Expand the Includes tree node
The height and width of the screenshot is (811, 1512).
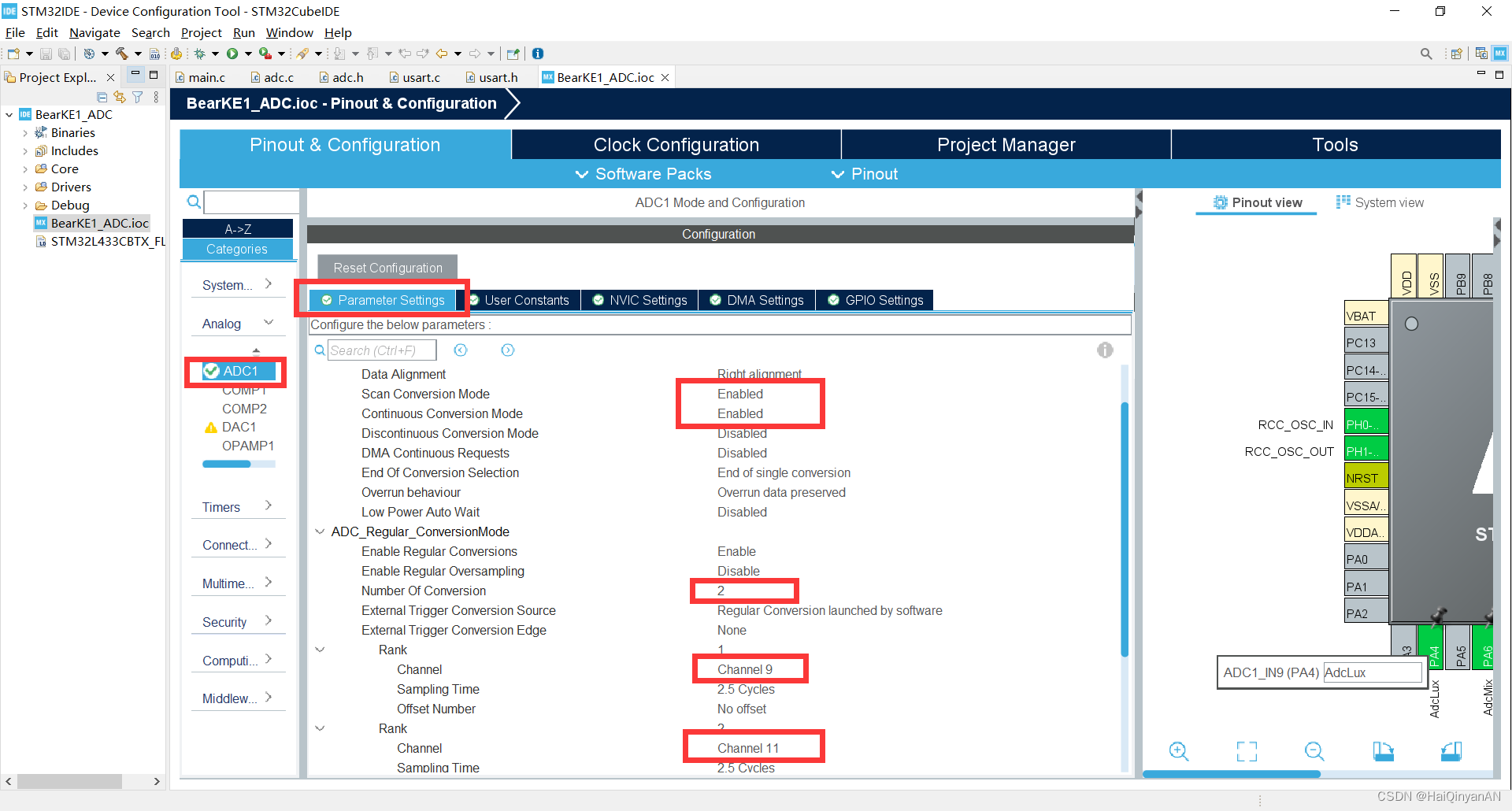[x=25, y=151]
